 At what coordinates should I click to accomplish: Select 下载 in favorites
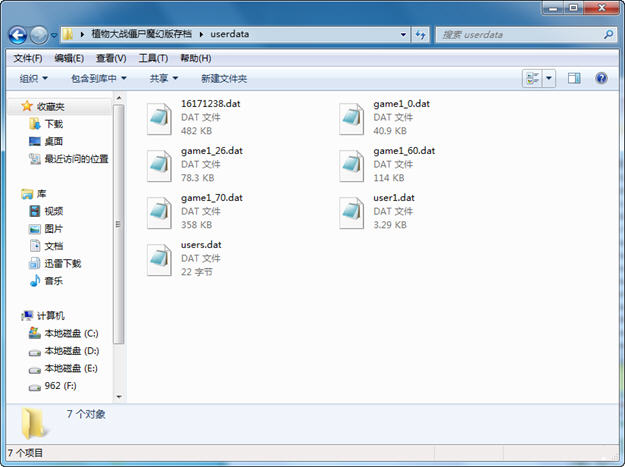(54, 124)
